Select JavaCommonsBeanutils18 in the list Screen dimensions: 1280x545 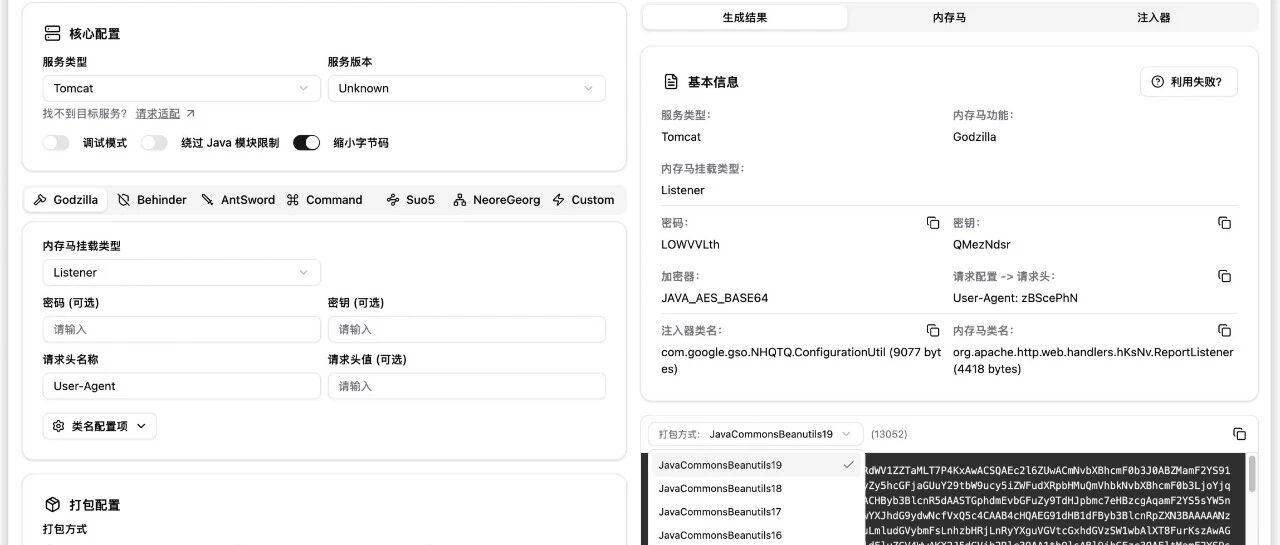[755, 488]
